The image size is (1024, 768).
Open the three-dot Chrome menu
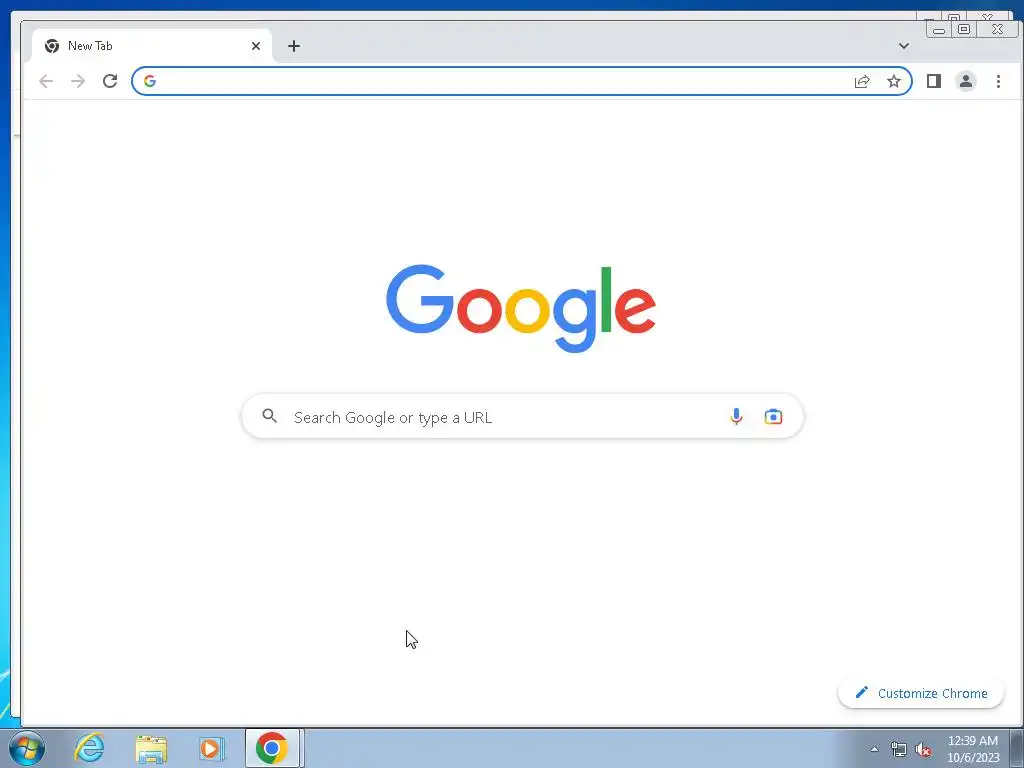(x=998, y=81)
